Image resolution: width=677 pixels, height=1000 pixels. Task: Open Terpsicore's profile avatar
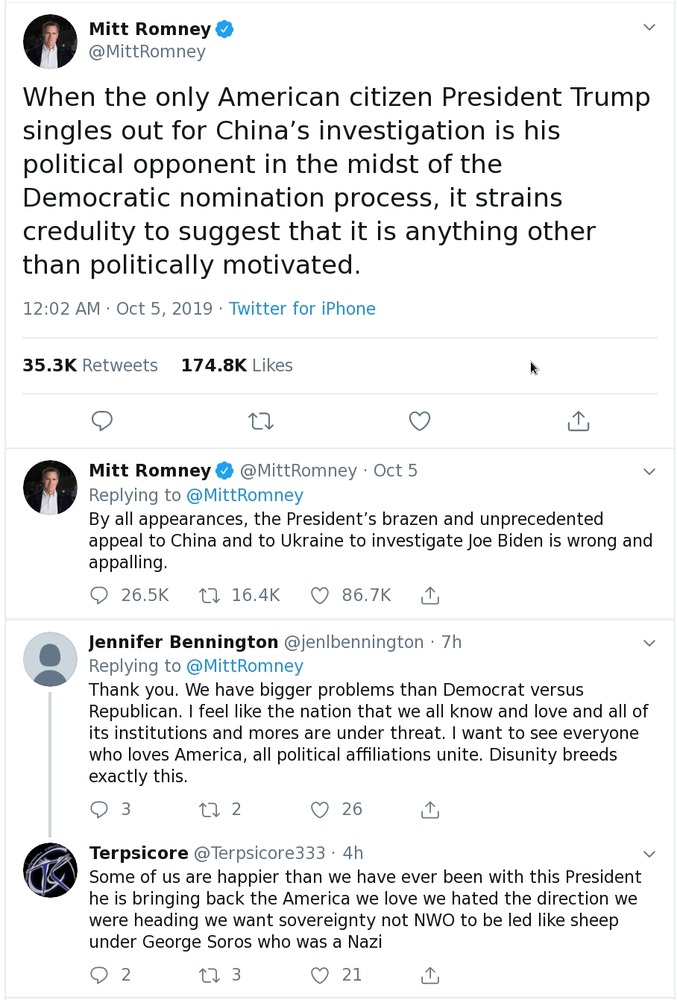(50, 870)
